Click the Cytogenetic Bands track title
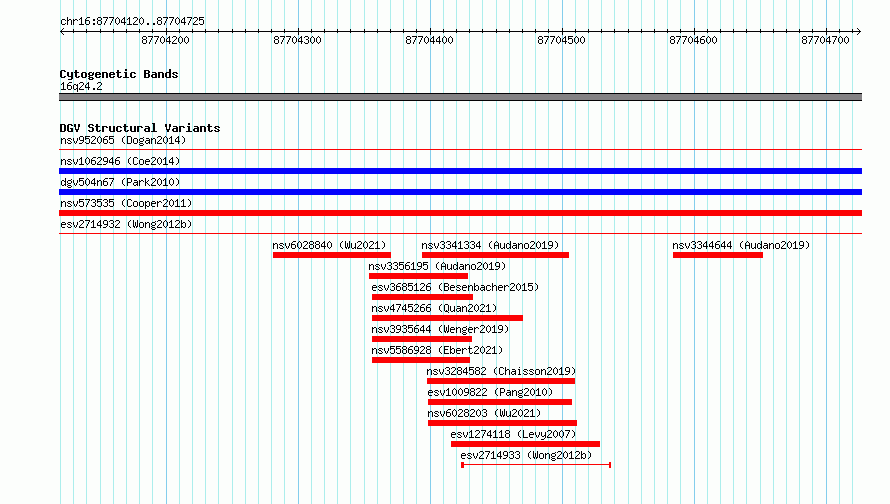The height and width of the screenshot is (504, 890). (x=119, y=74)
